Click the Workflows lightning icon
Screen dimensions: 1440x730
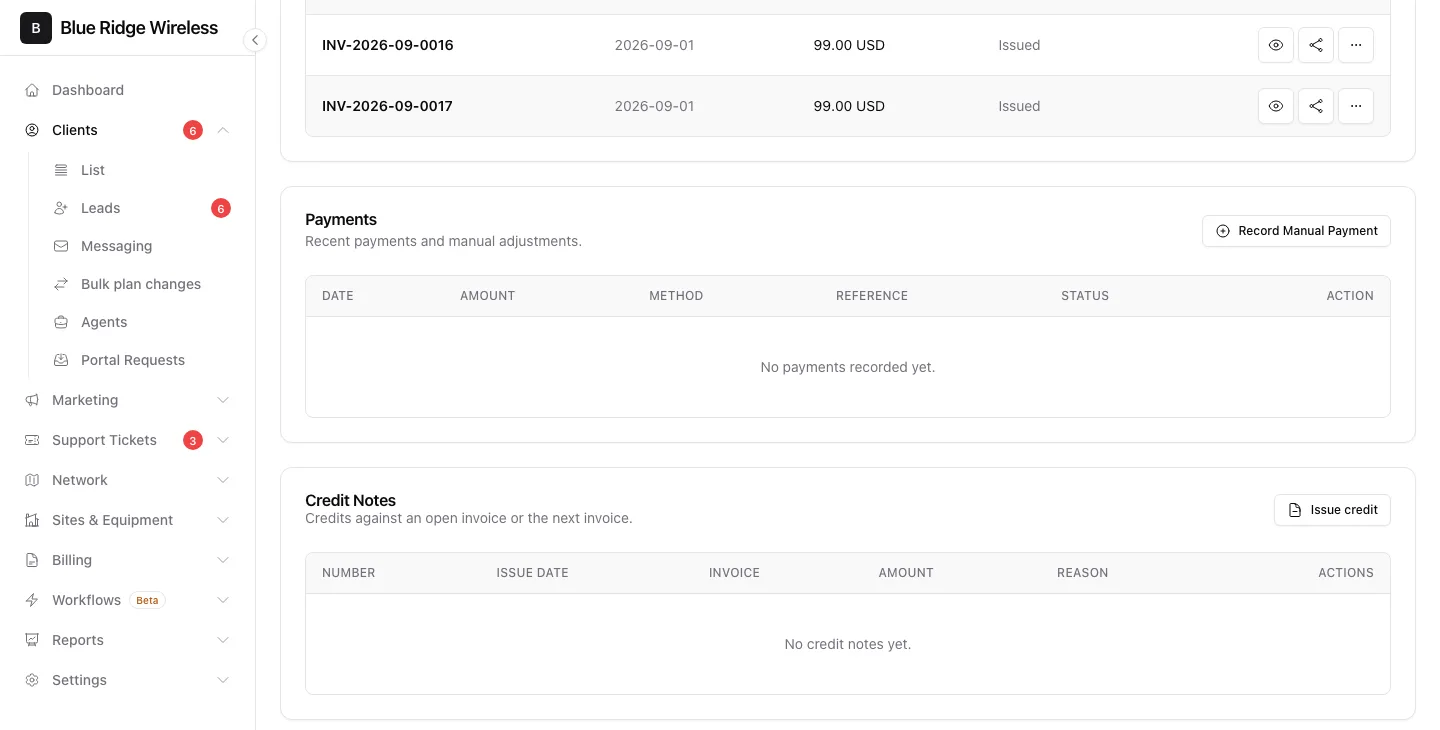[32, 600]
